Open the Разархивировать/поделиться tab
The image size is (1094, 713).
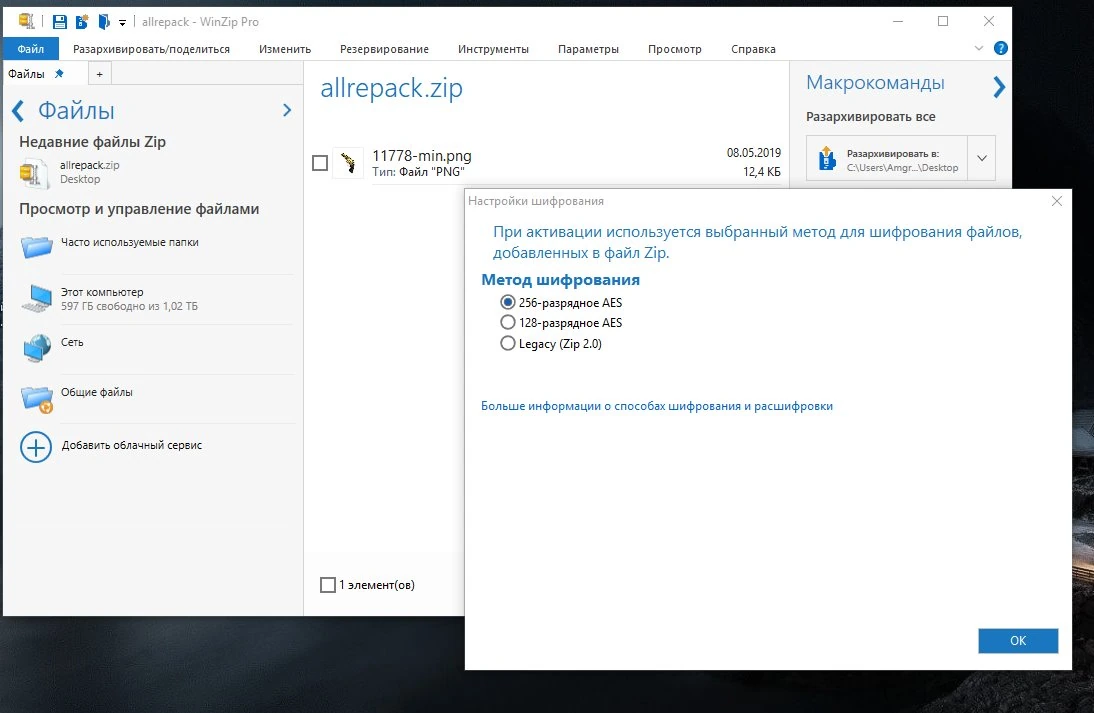tap(151, 49)
